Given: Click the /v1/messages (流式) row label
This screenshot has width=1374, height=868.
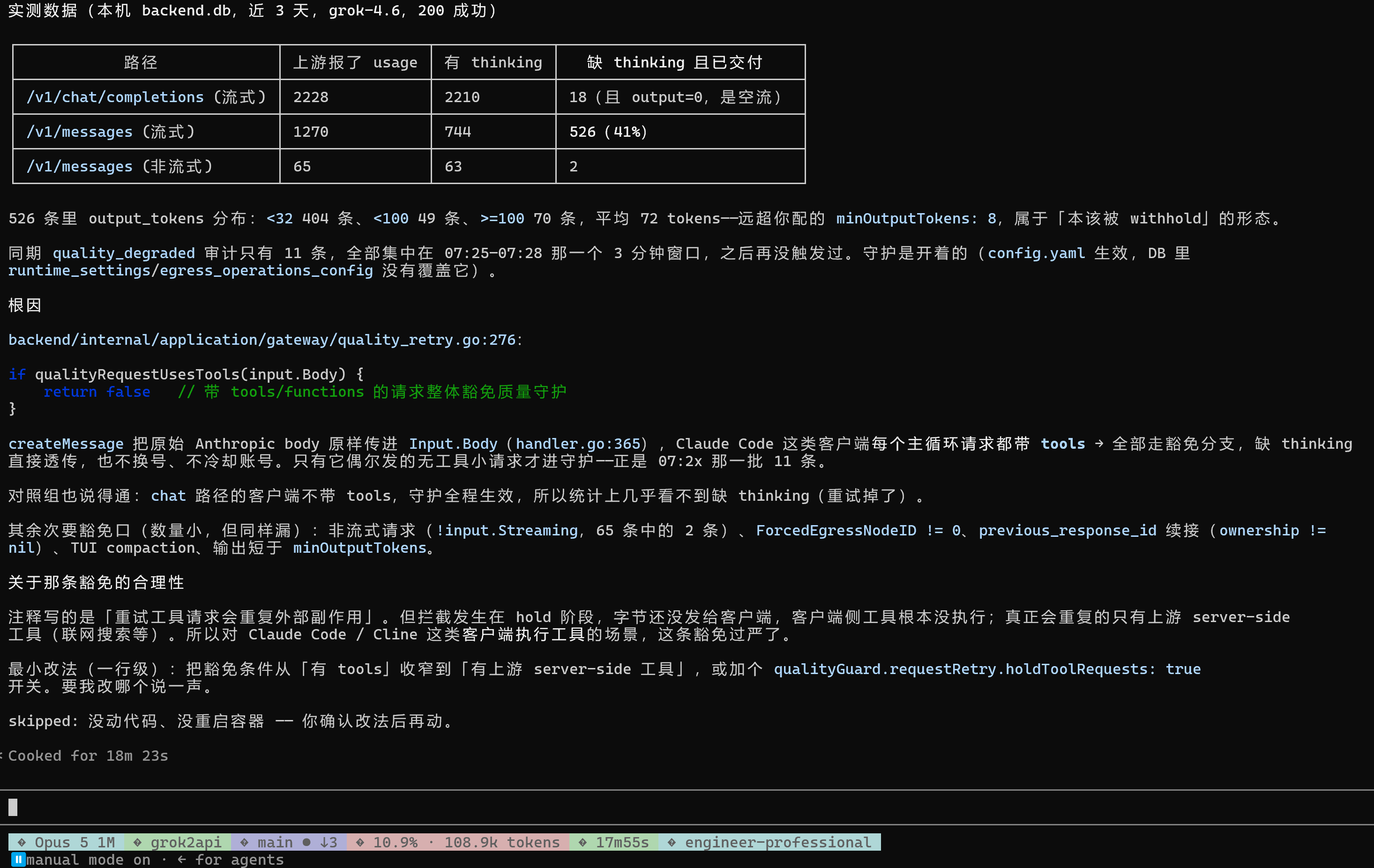Looking at the screenshot, I should (x=111, y=132).
